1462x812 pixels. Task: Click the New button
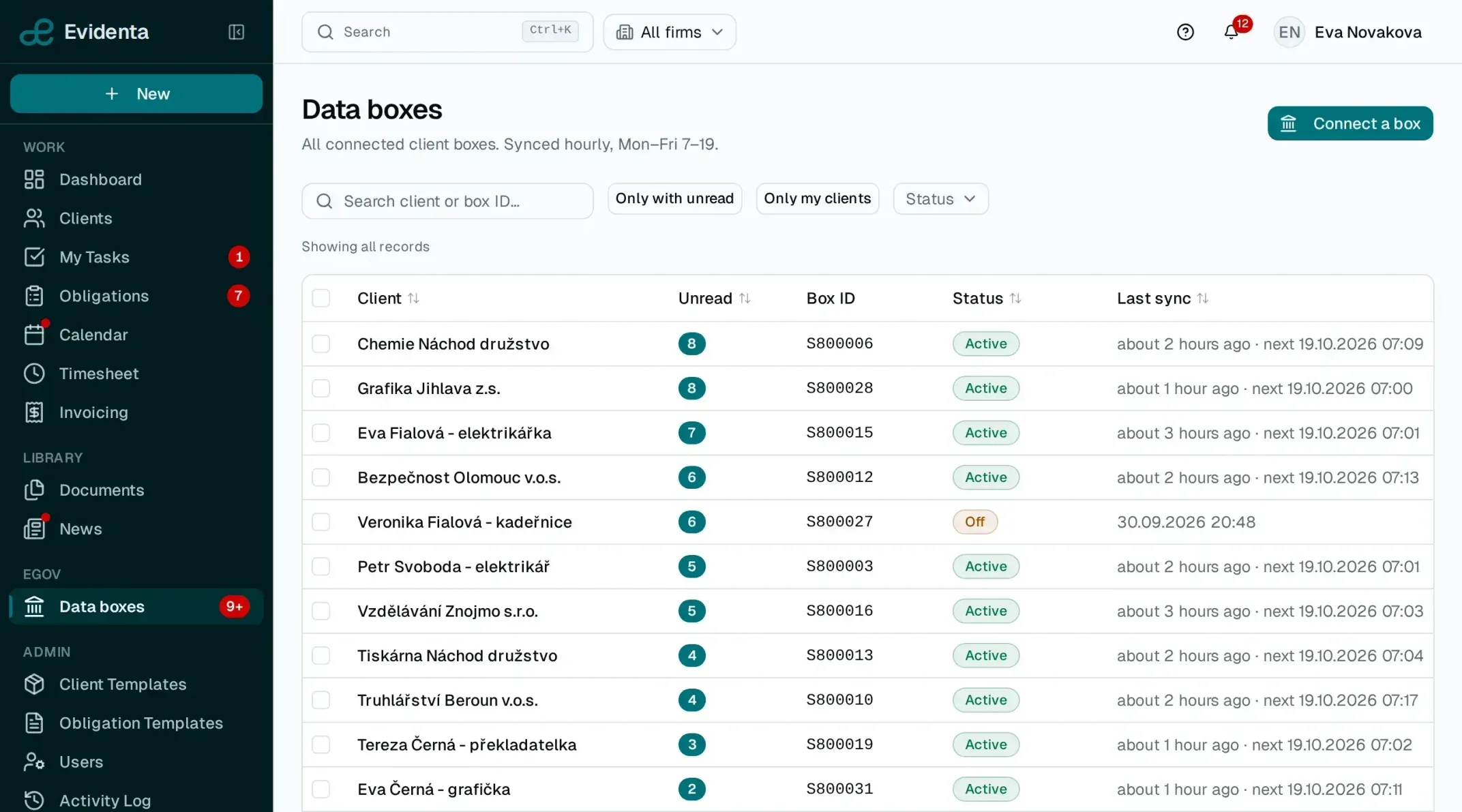[136, 93]
